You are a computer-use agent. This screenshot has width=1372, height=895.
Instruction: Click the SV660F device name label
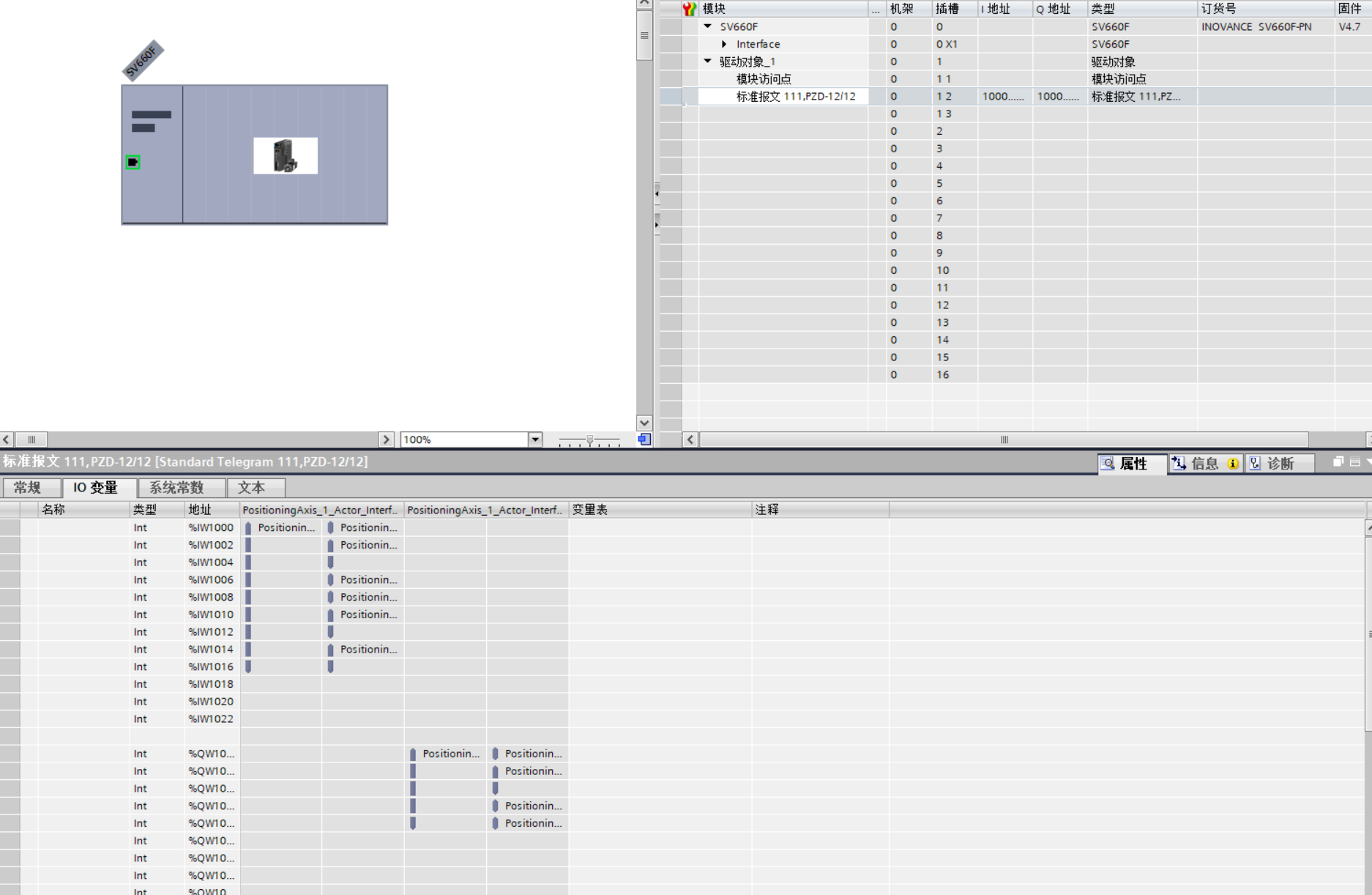pos(142,60)
